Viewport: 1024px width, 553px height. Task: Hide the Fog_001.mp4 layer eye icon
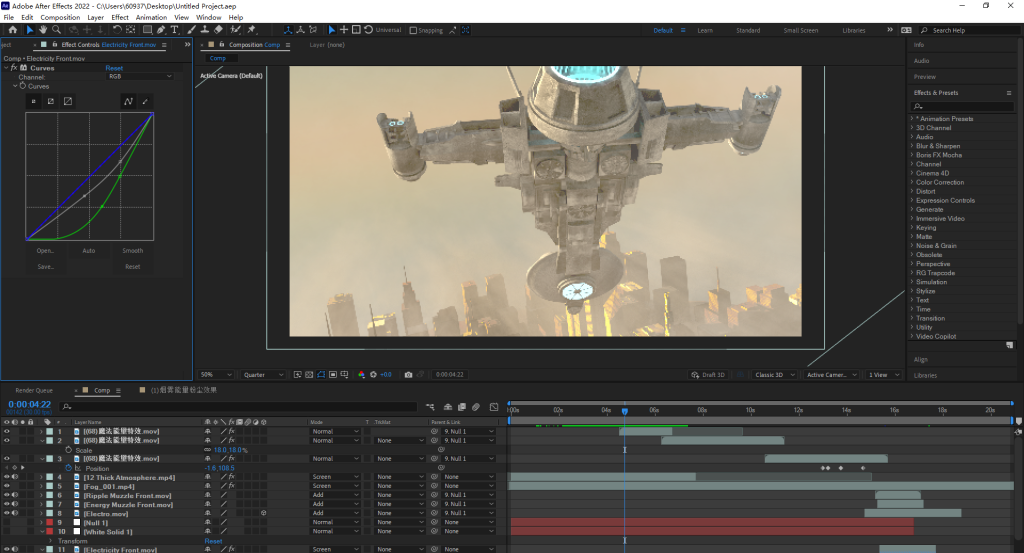pyautogui.click(x=7, y=486)
